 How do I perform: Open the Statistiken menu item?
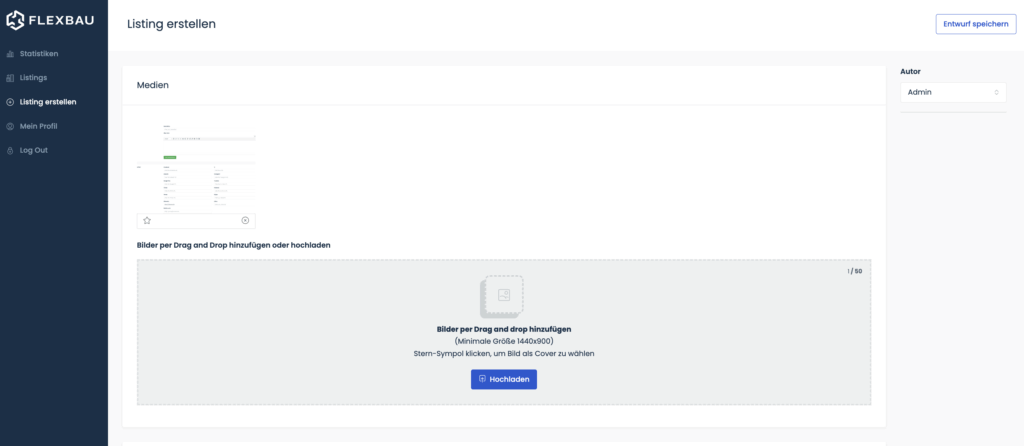coord(39,53)
